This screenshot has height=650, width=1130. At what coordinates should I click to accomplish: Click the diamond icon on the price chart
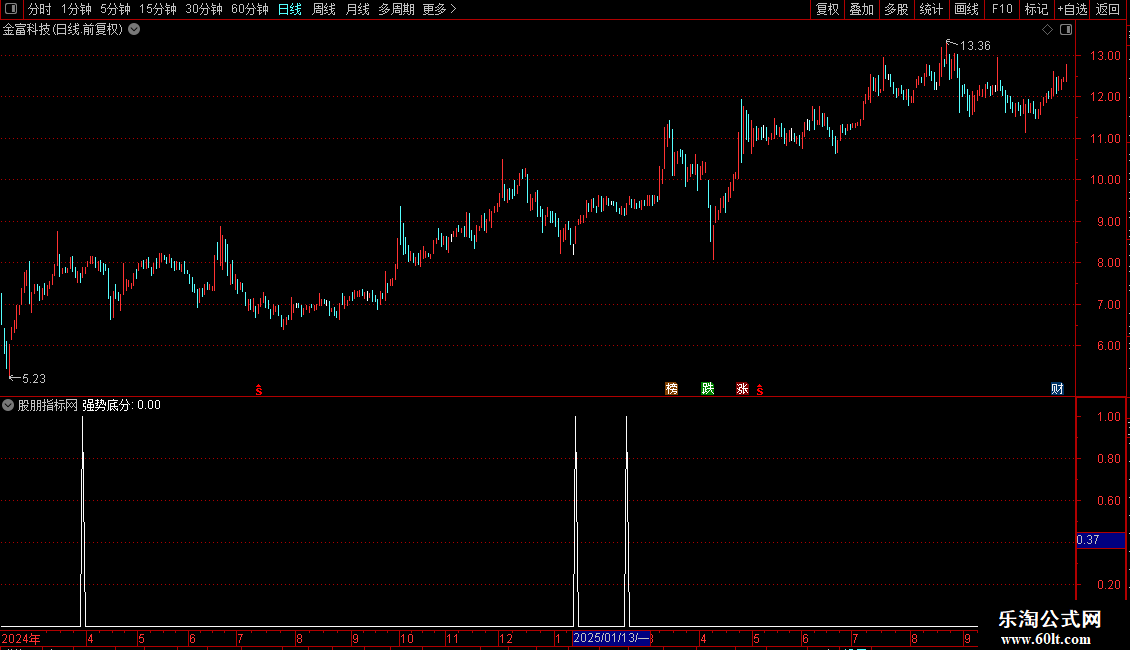(1048, 30)
